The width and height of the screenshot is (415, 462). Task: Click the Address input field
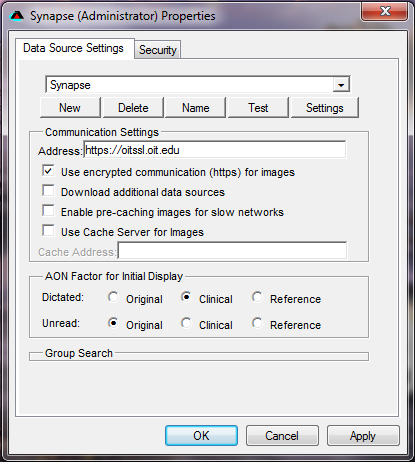[x=215, y=150]
